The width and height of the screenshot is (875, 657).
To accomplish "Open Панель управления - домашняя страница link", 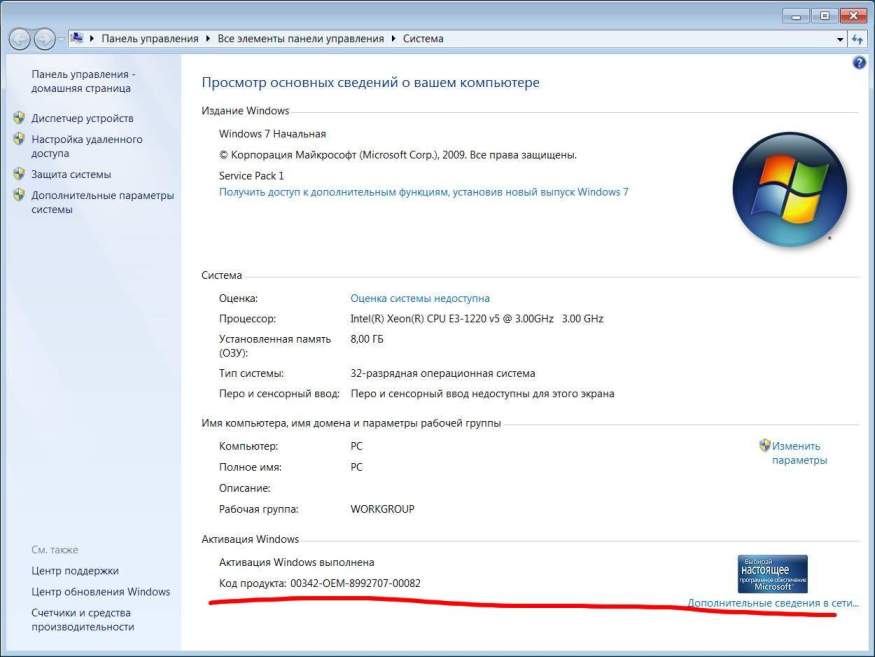I will (83, 81).
